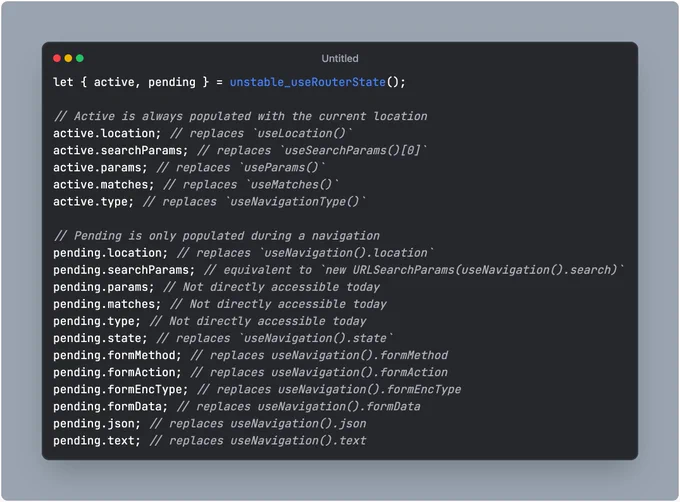The width and height of the screenshot is (680, 502).
Task: Click 'active.params;' code text
Action: point(100,167)
